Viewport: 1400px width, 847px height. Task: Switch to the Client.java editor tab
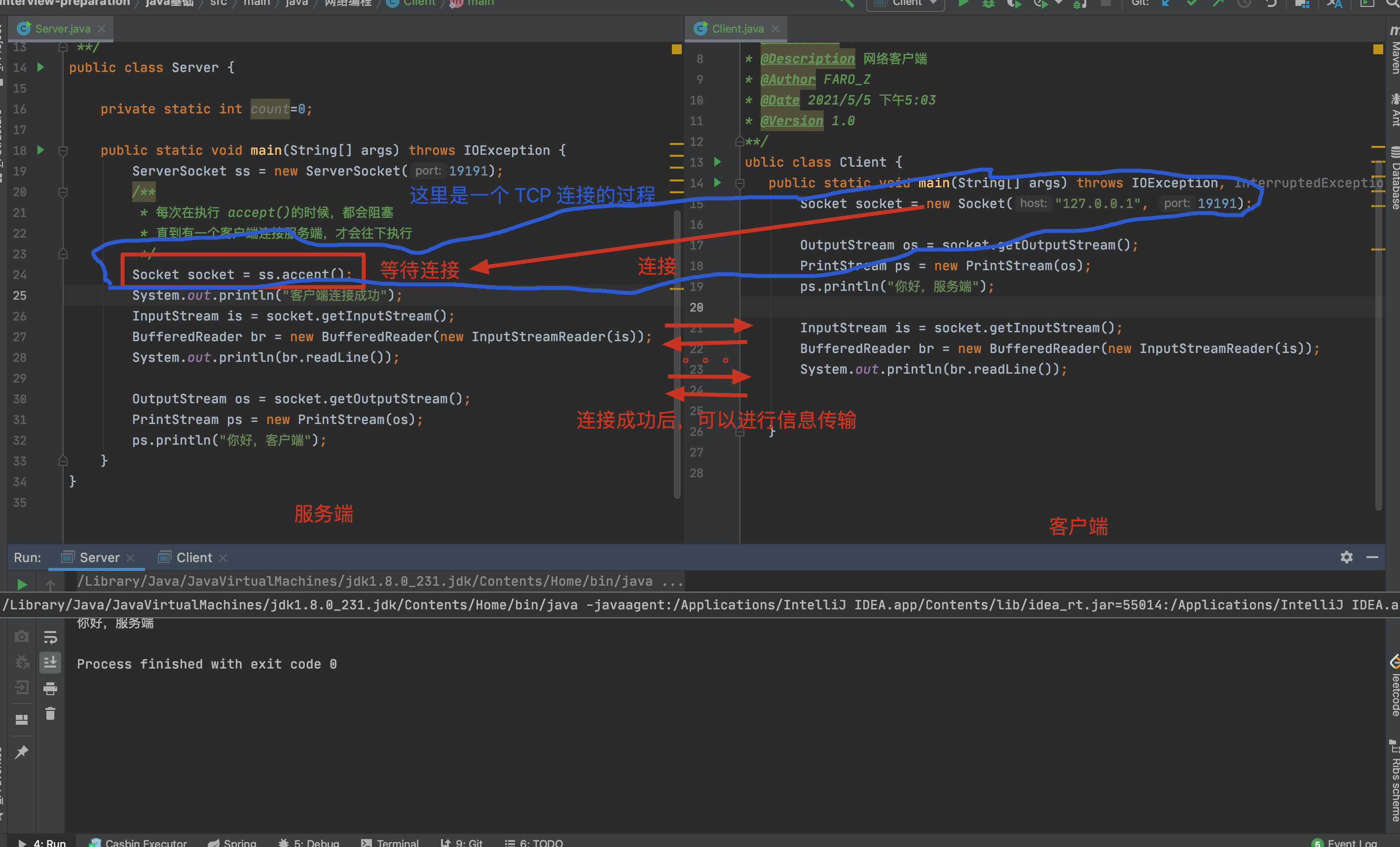[x=737, y=29]
